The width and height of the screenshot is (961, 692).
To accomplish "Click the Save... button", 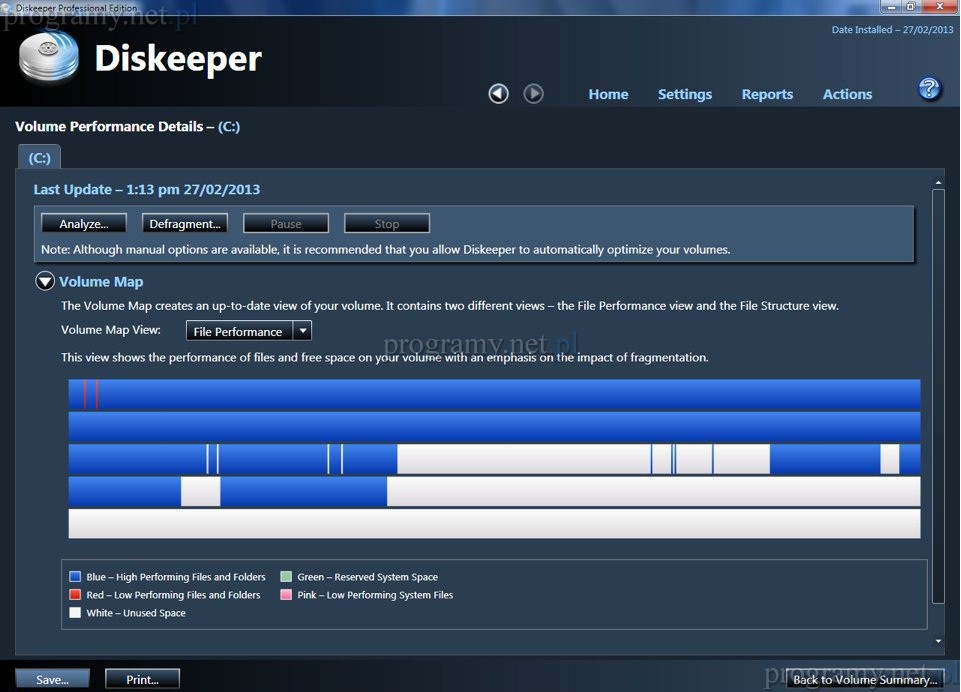I will tap(52, 680).
